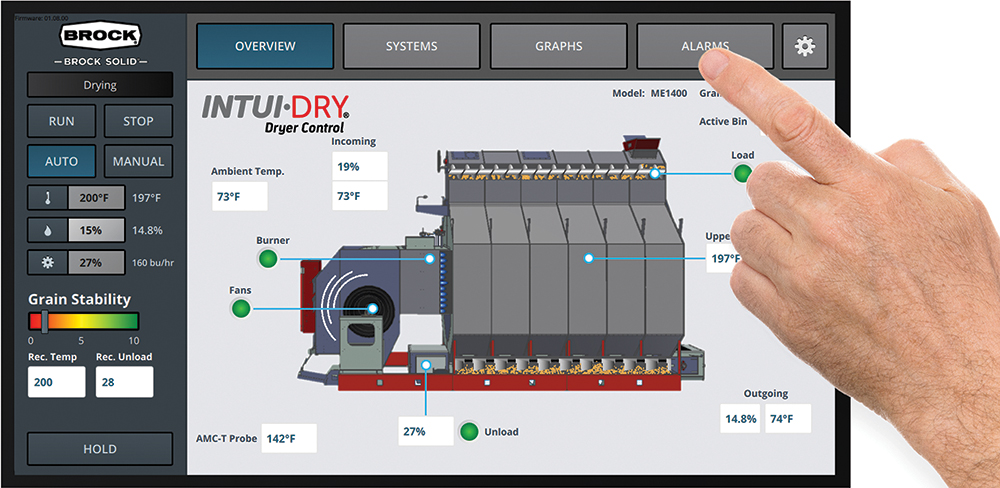Select the thermometer temperature setpoint icon
1000x488 pixels.
click(x=47, y=198)
